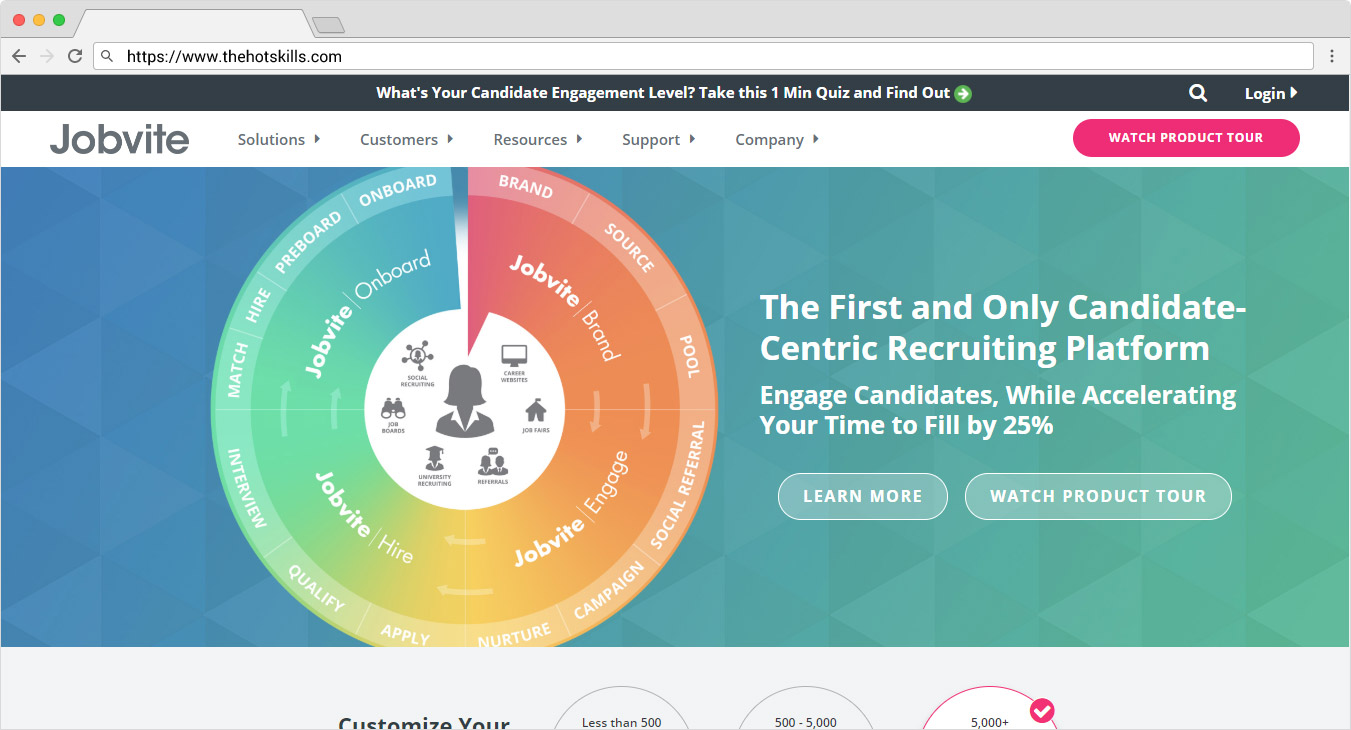Click the Jobvite Brand wheel segment

[x=565, y=307]
